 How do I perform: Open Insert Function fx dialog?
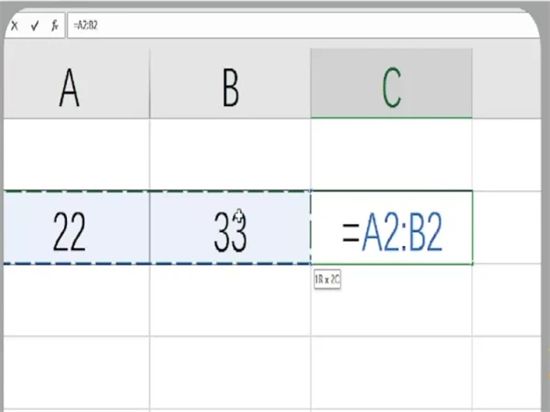pyautogui.click(x=55, y=26)
